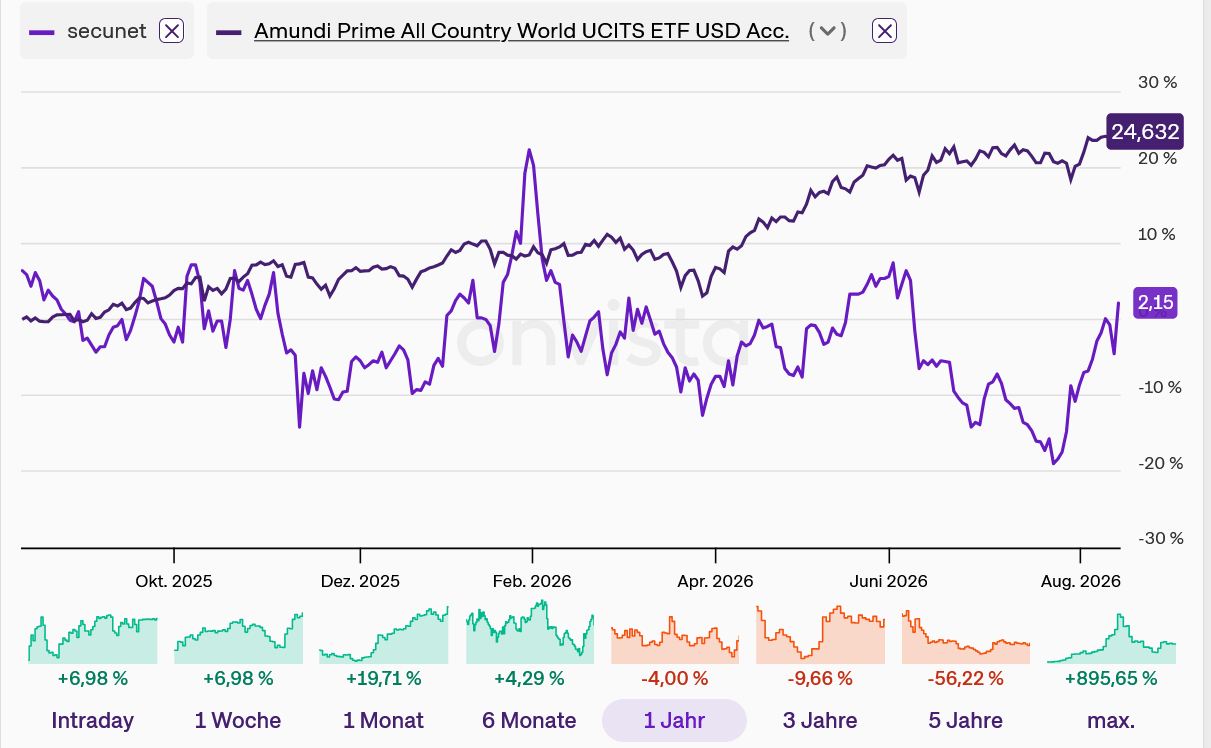Click 3 Jahre red mini sparkline chart
The width and height of the screenshot is (1211, 748).
[x=821, y=633]
